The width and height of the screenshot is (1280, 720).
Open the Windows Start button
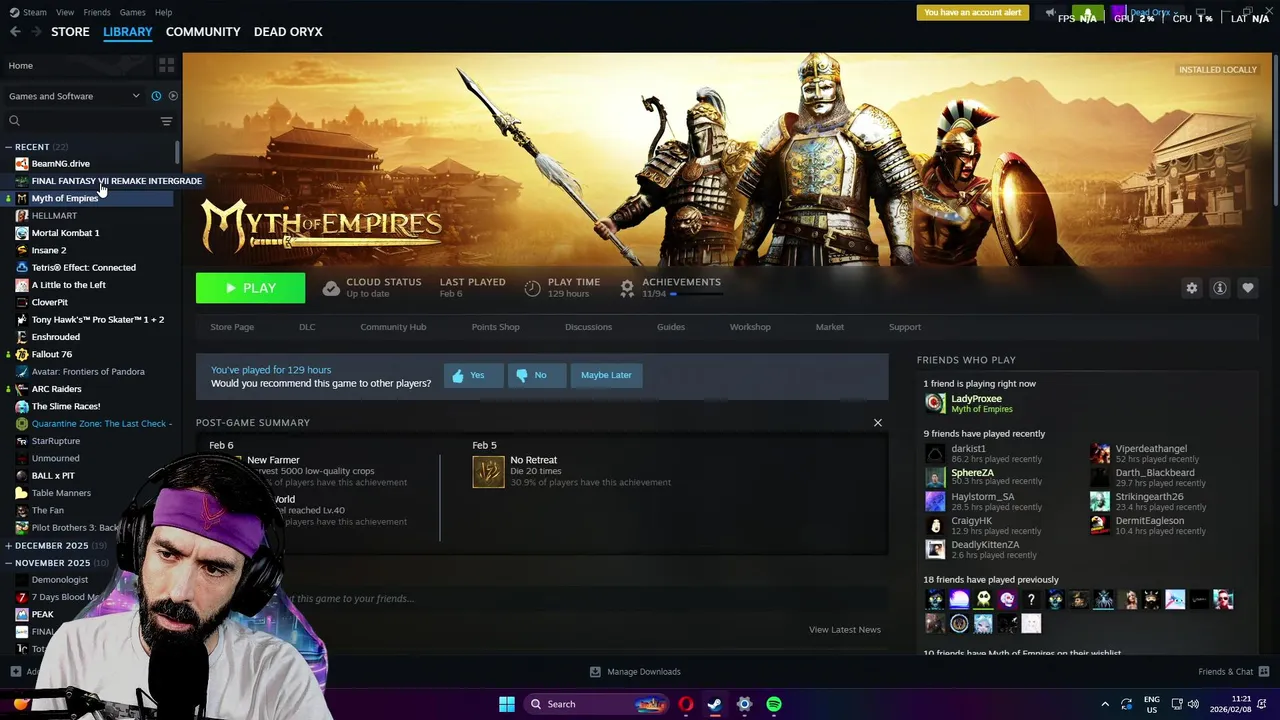tap(507, 704)
